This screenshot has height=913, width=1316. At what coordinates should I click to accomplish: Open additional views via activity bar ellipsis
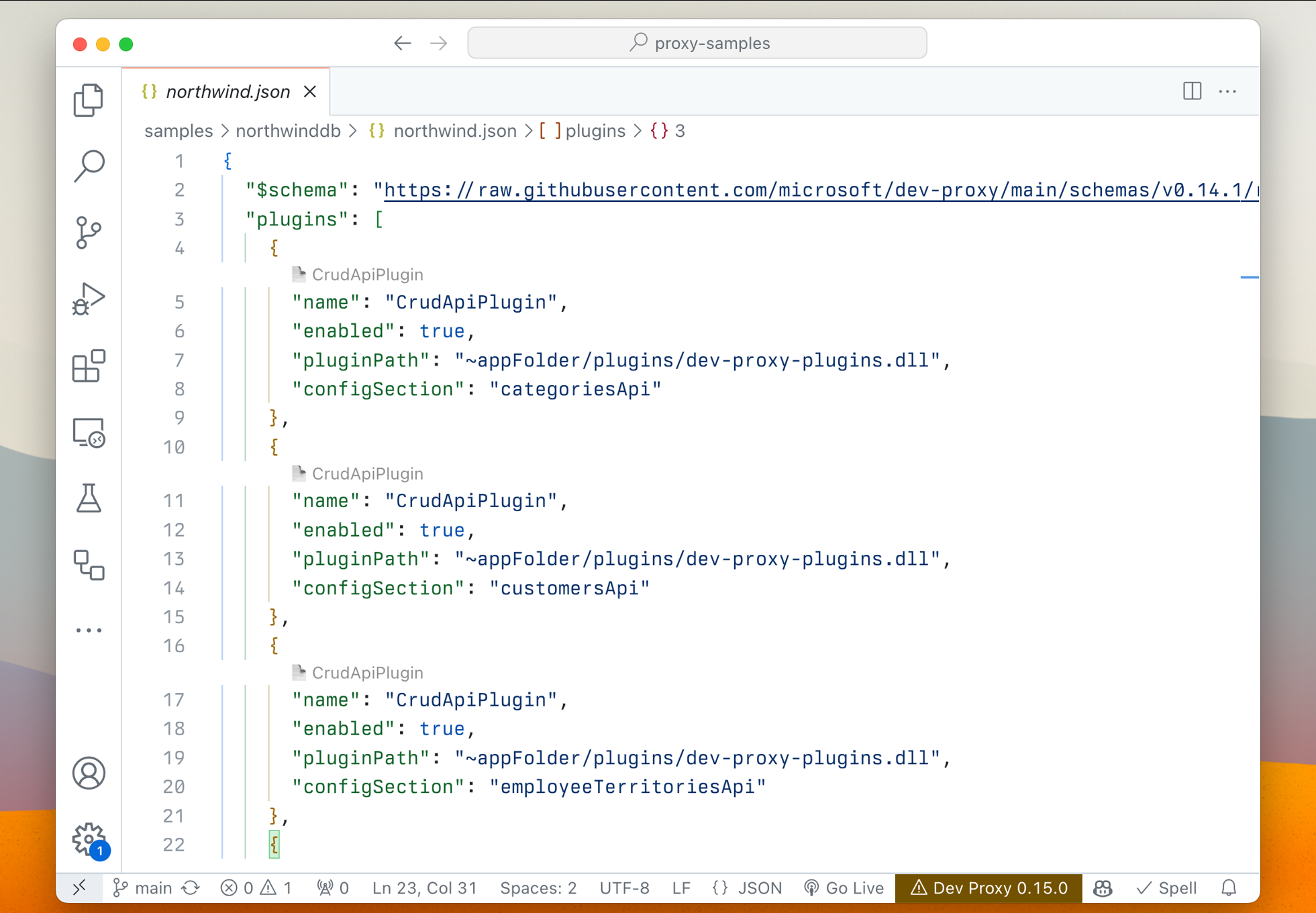point(88,629)
